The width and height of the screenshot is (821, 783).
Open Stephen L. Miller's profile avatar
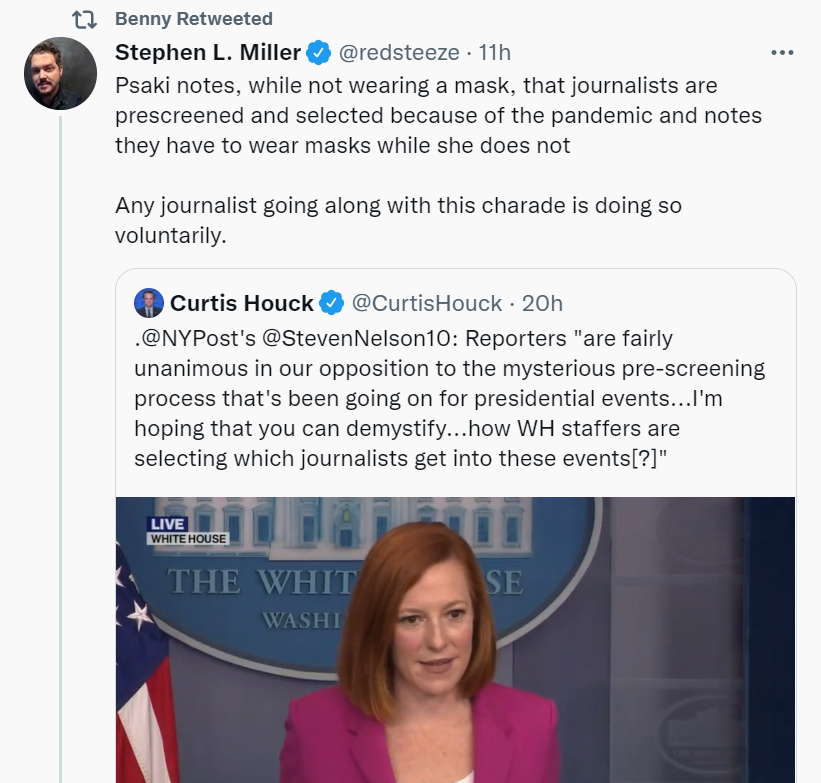(60, 74)
